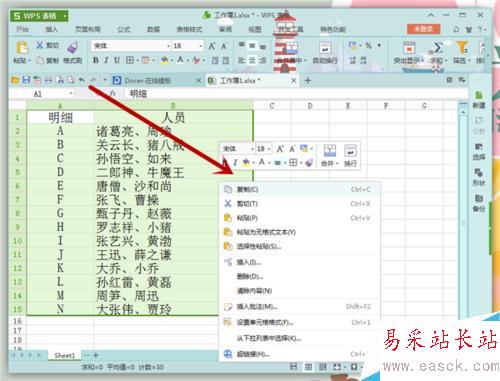Click the fx insert function icon

(x=113, y=94)
